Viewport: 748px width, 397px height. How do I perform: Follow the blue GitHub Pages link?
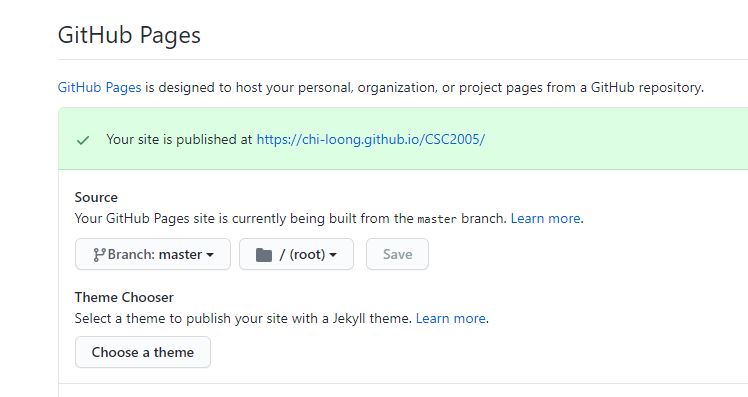[x=99, y=88]
